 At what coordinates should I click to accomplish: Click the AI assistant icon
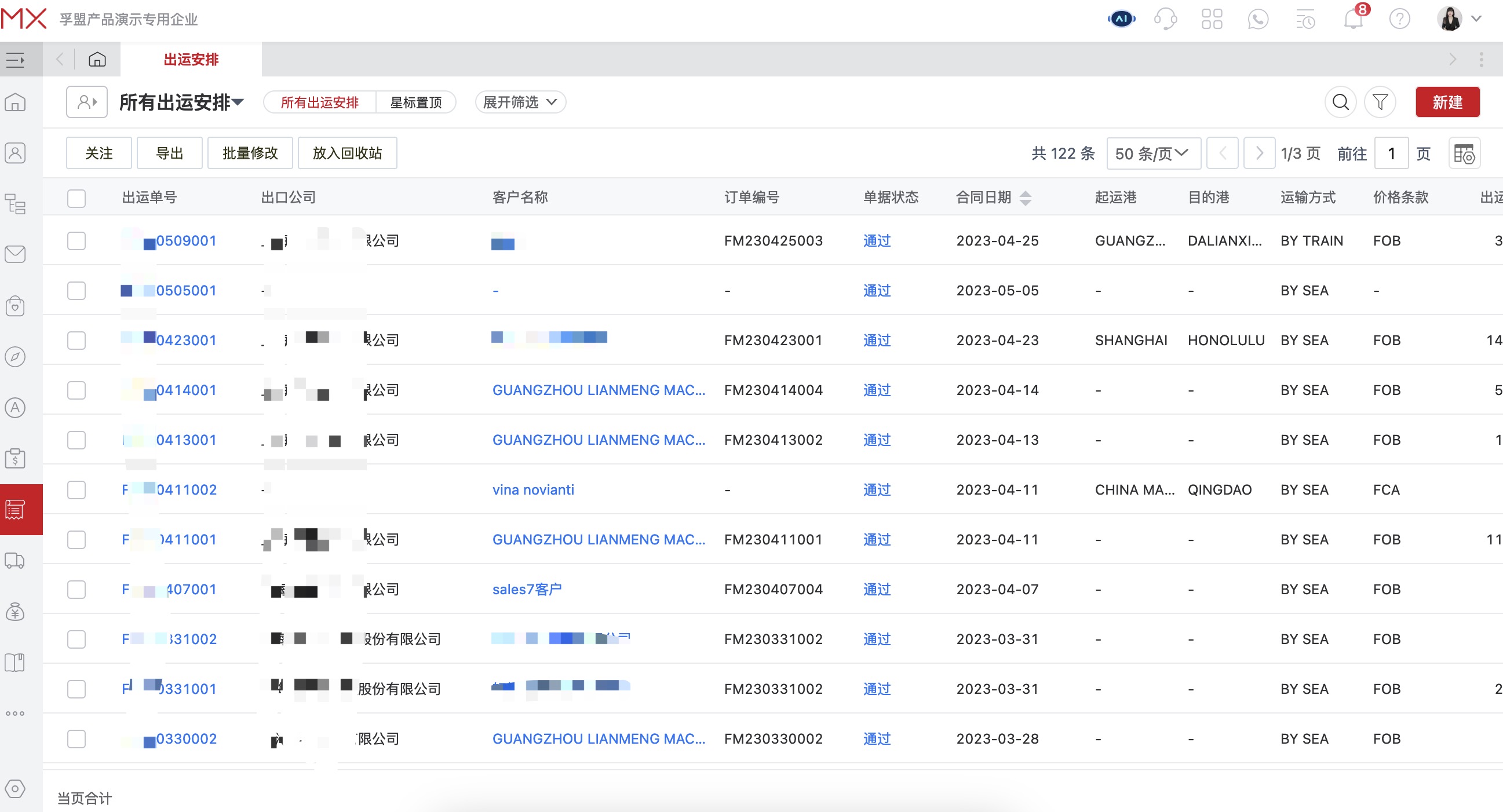(1121, 19)
